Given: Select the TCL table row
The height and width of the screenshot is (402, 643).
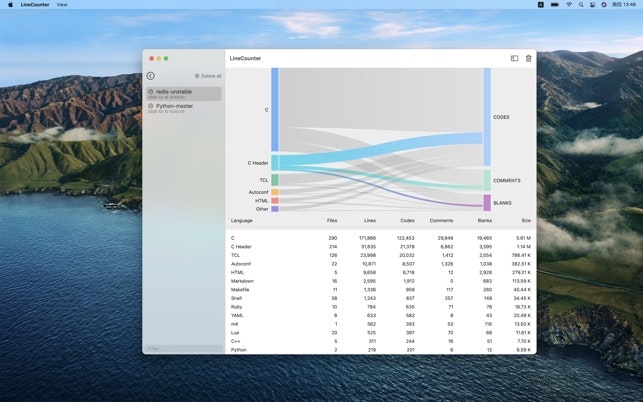Looking at the screenshot, I should [x=381, y=255].
